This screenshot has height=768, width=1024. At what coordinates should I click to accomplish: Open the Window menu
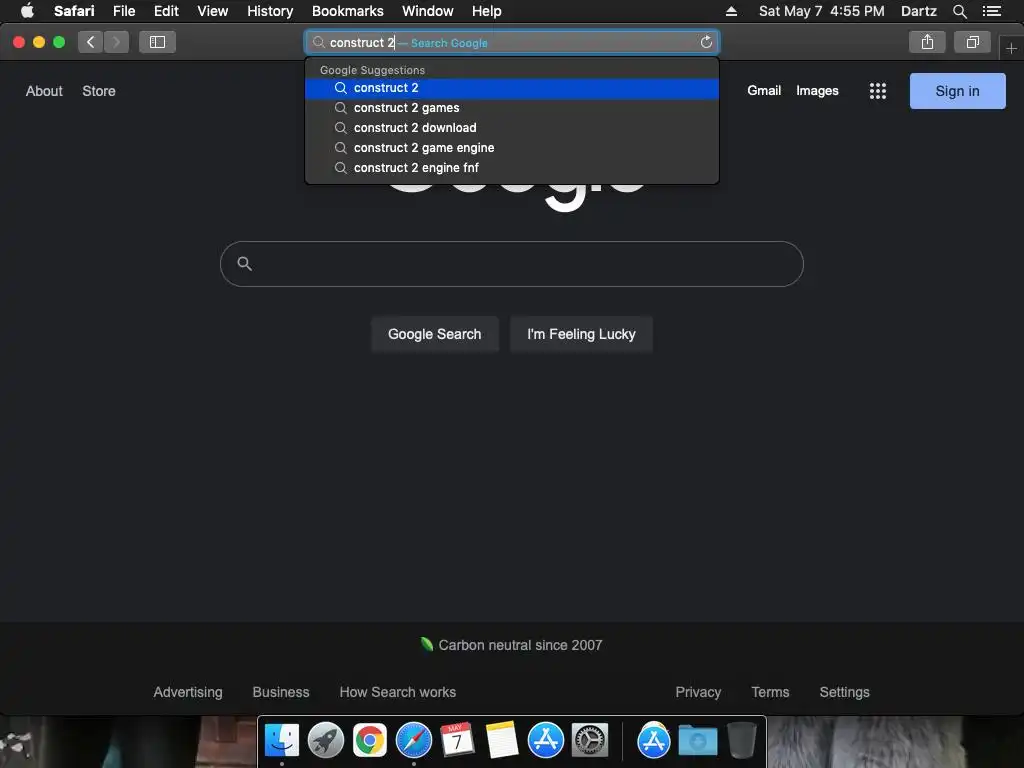[x=428, y=11]
